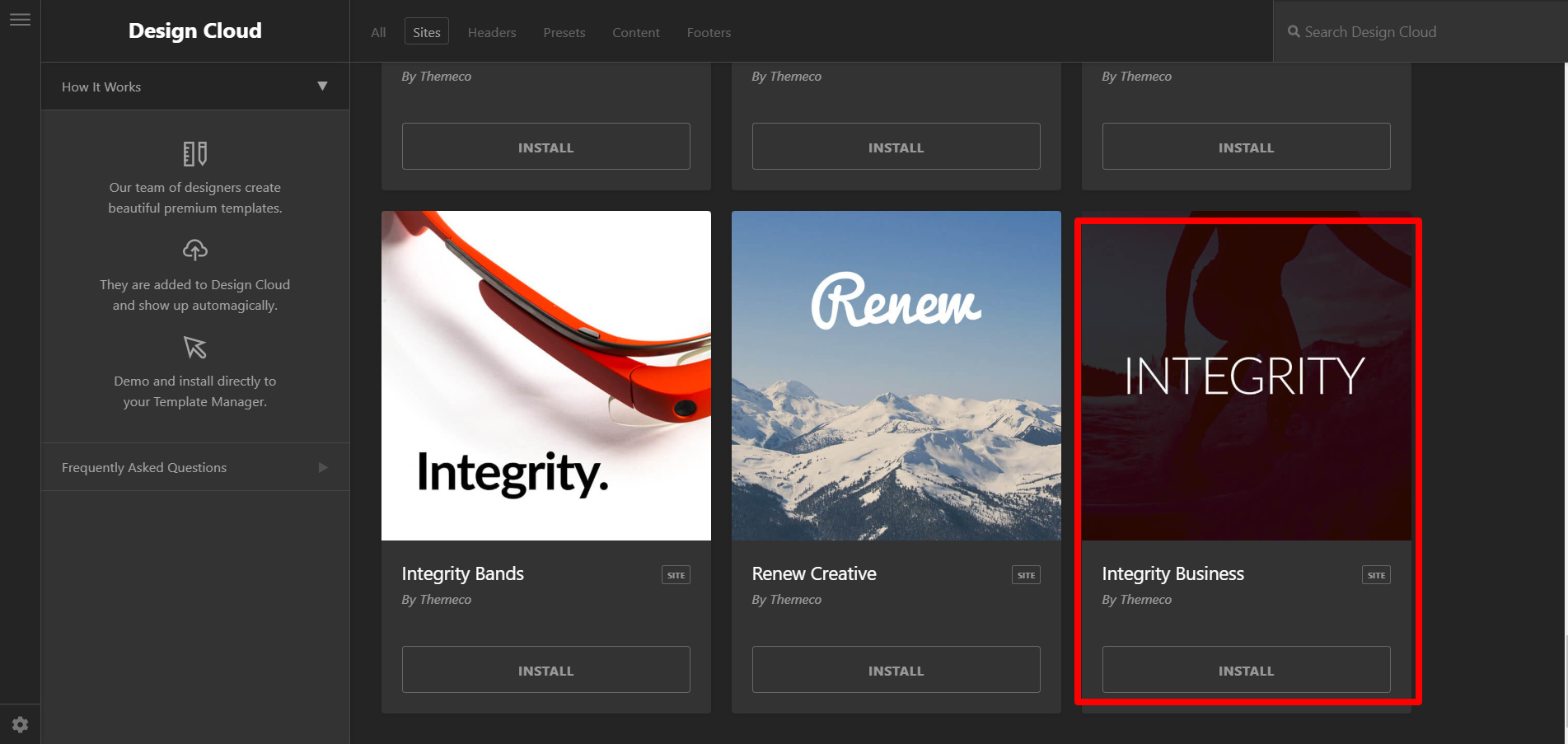Install the Integrity Business site

click(x=1247, y=670)
